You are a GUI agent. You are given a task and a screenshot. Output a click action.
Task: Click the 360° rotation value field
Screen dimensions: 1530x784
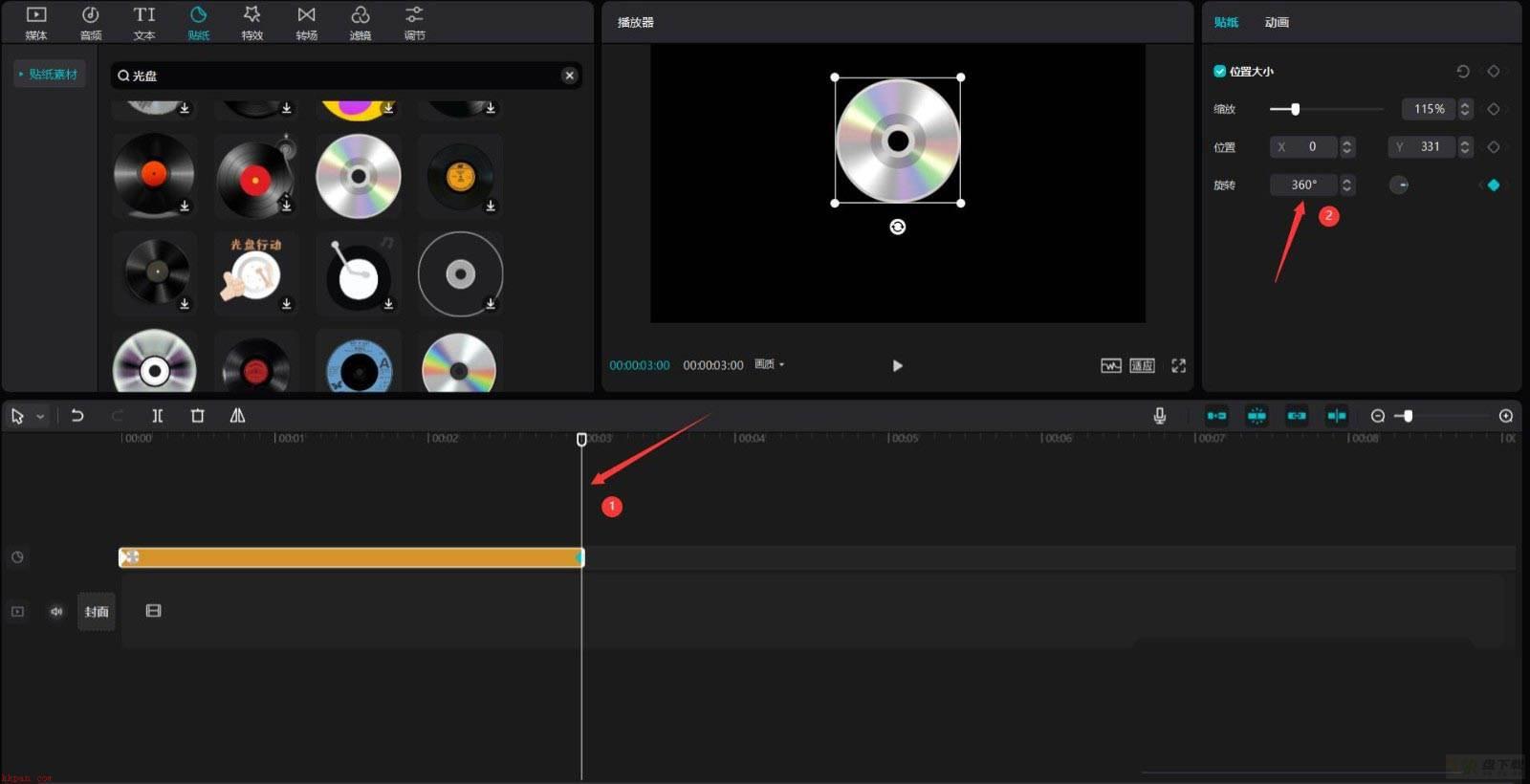(x=1303, y=185)
